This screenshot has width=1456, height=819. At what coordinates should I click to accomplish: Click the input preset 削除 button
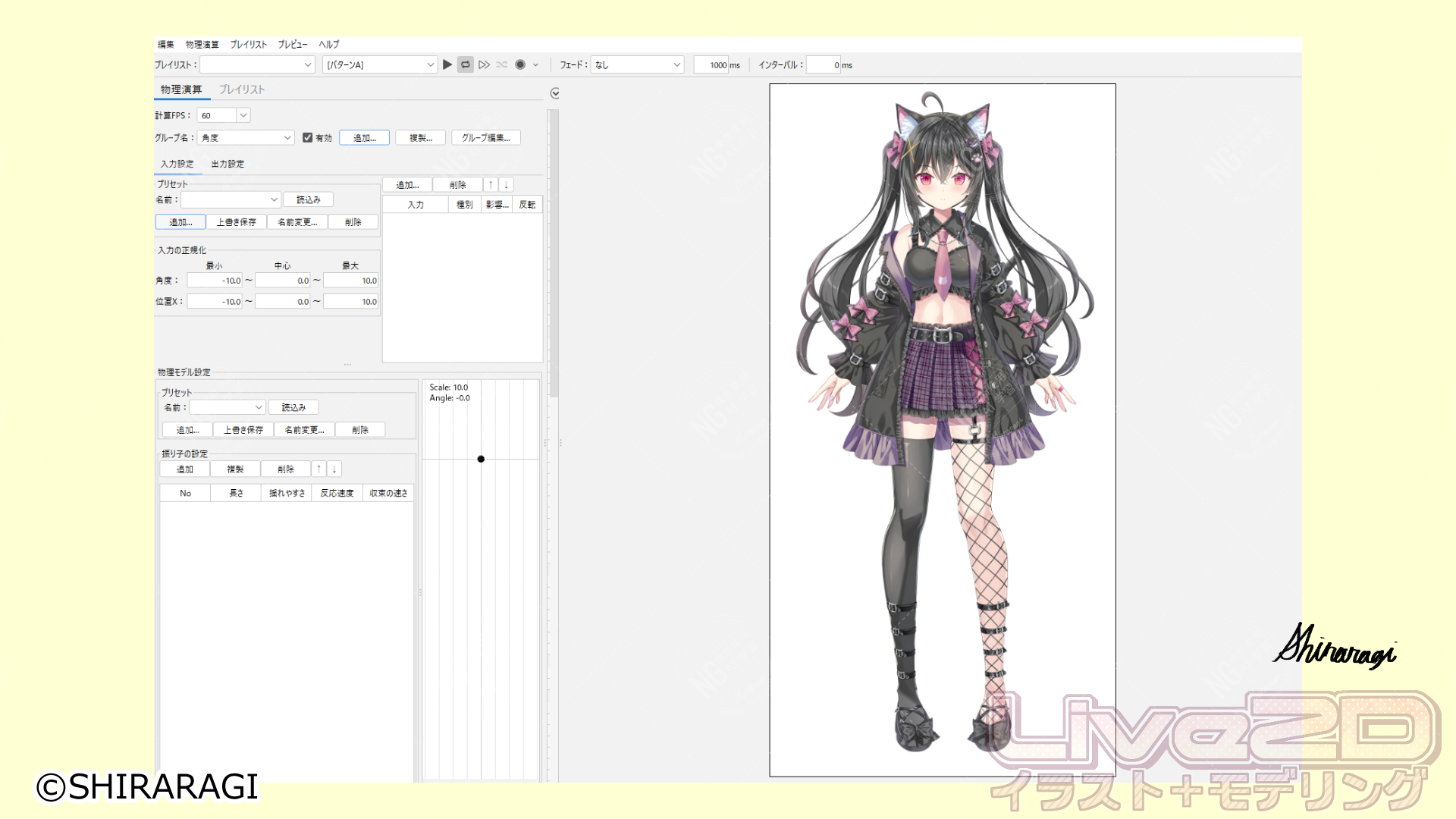(353, 222)
